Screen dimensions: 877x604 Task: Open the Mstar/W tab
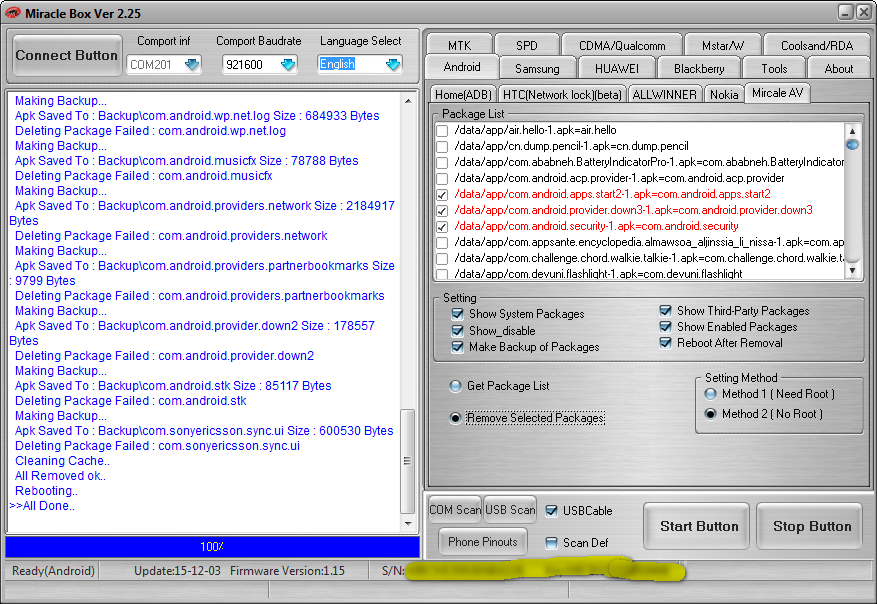tap(723, 45)
